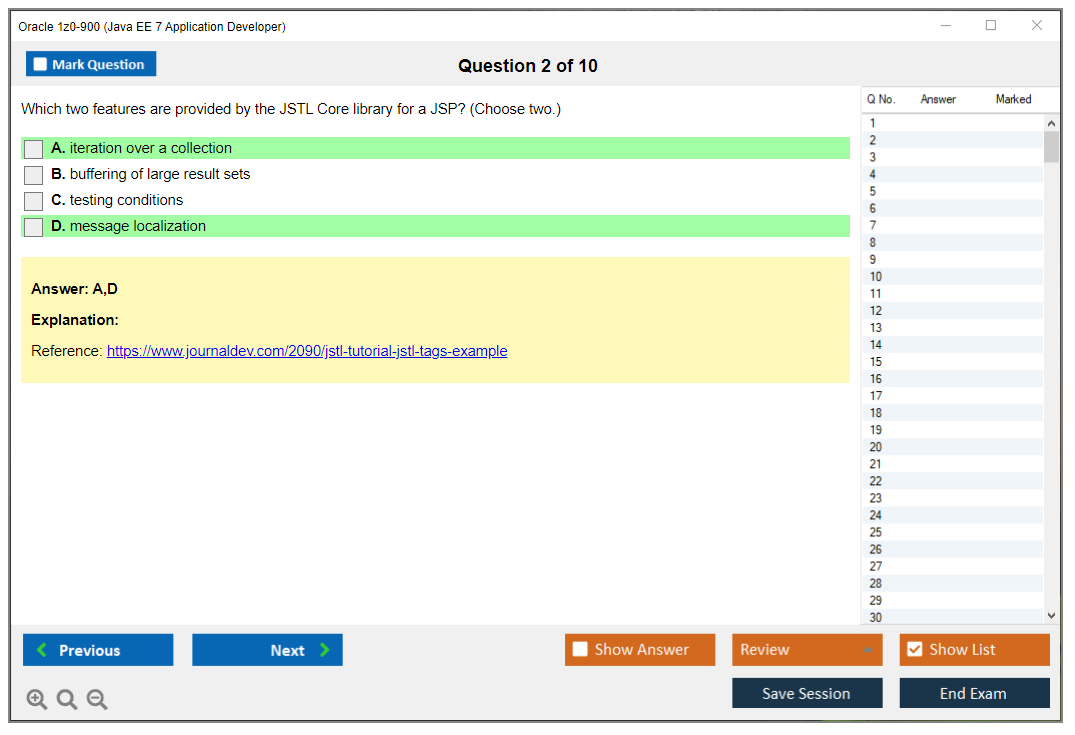The image size is (1075, 735).
Task: Click the down arrow on the question list scrollbar
Action: click(x=1051, y=615)
